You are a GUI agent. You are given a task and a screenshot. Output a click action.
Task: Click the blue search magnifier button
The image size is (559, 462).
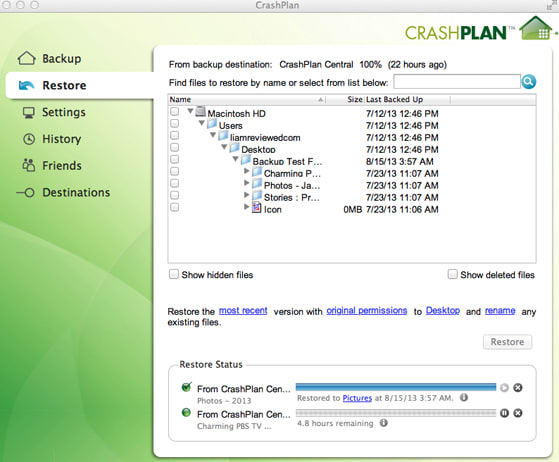pyautogui.click(x=529, y=82)
